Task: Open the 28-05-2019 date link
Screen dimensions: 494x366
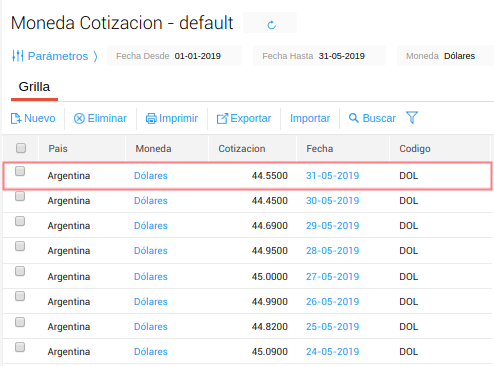Action: pyautogui.click(x=332, y=251)
